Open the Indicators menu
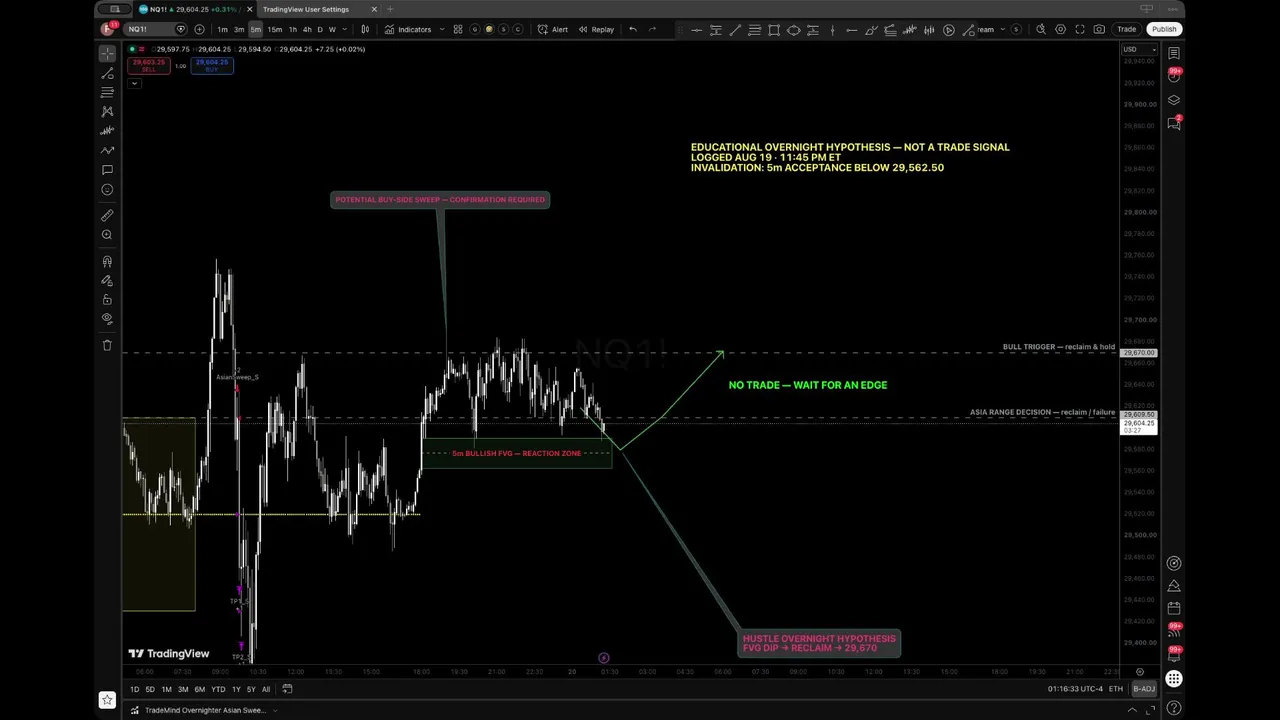Image resolution: width=1280 pixels, height=720 pixels. point(408,29)
